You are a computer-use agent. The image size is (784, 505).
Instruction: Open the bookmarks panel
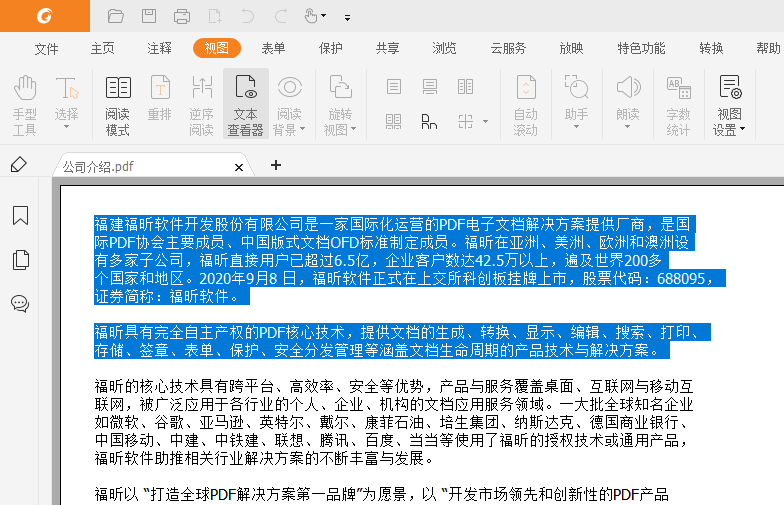coord(20,216)
